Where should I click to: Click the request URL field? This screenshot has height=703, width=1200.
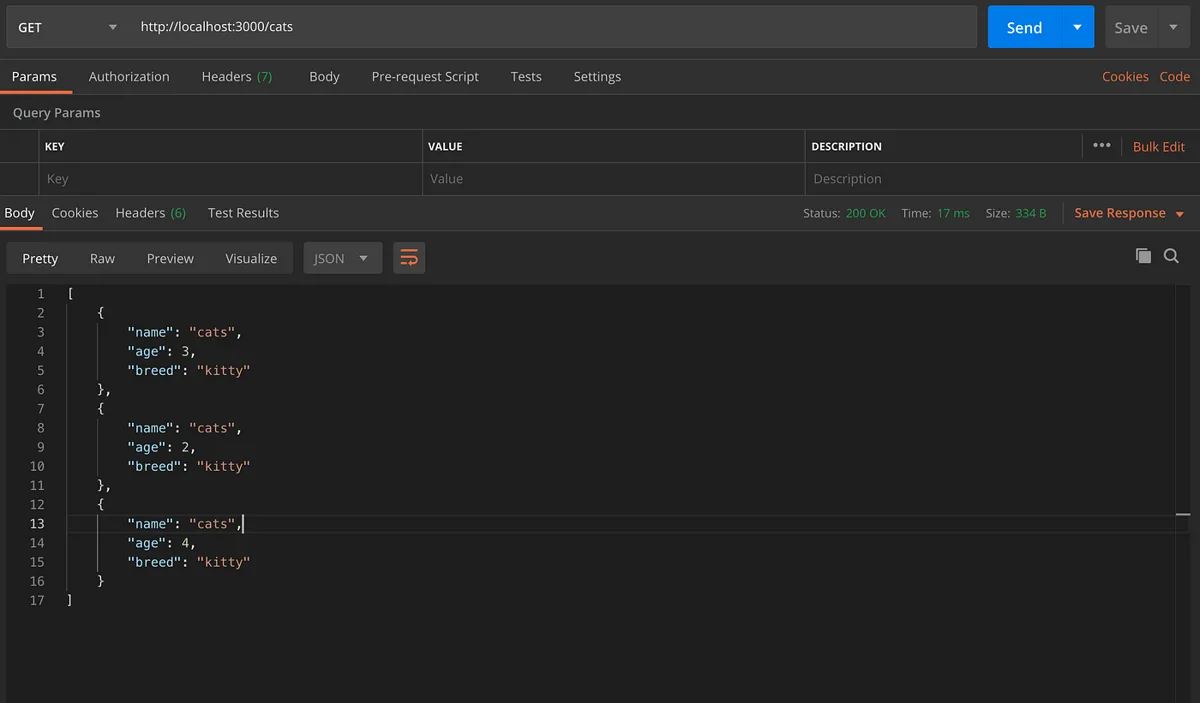(554, 27)
